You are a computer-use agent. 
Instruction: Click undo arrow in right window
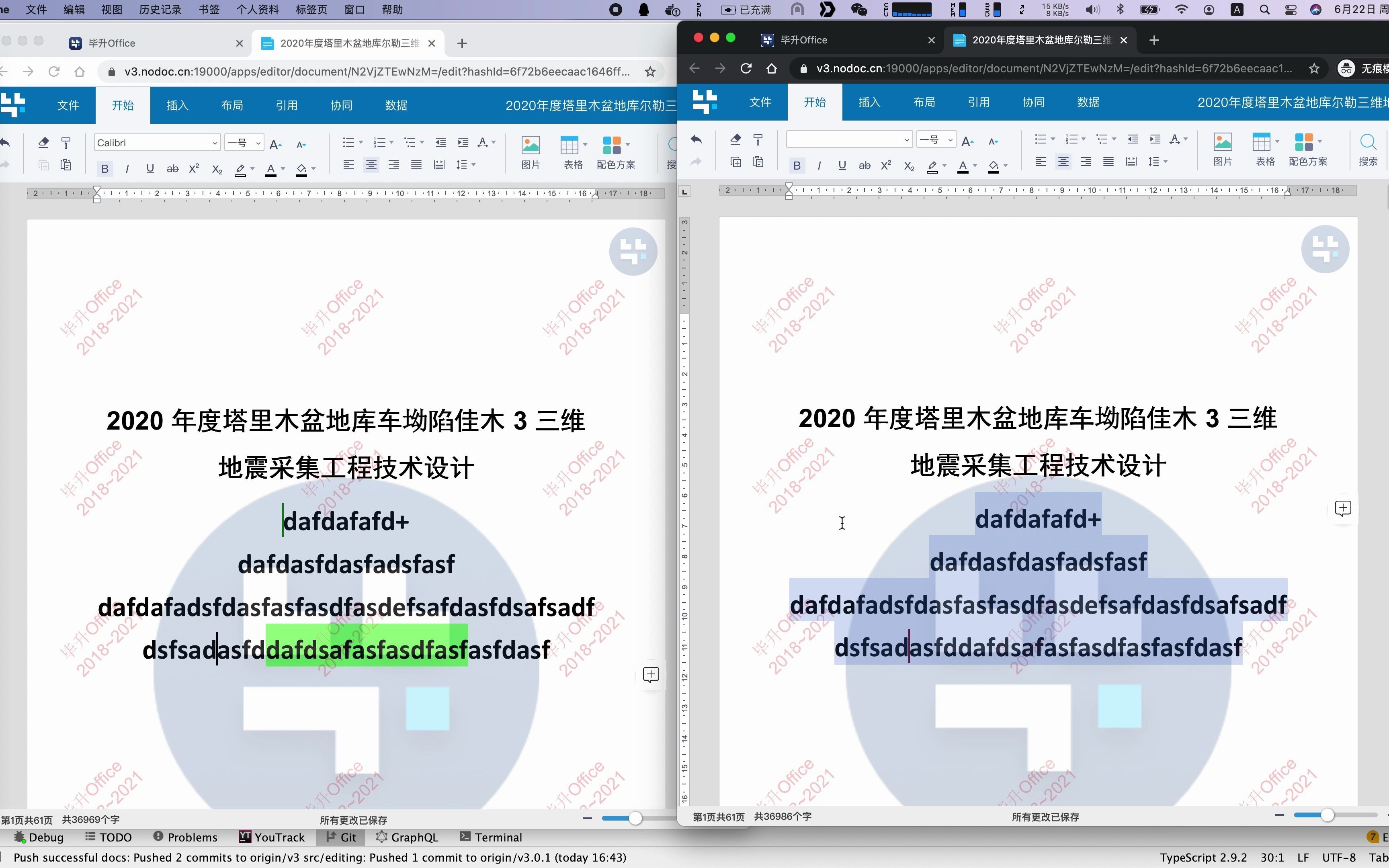tap(696, 139)
